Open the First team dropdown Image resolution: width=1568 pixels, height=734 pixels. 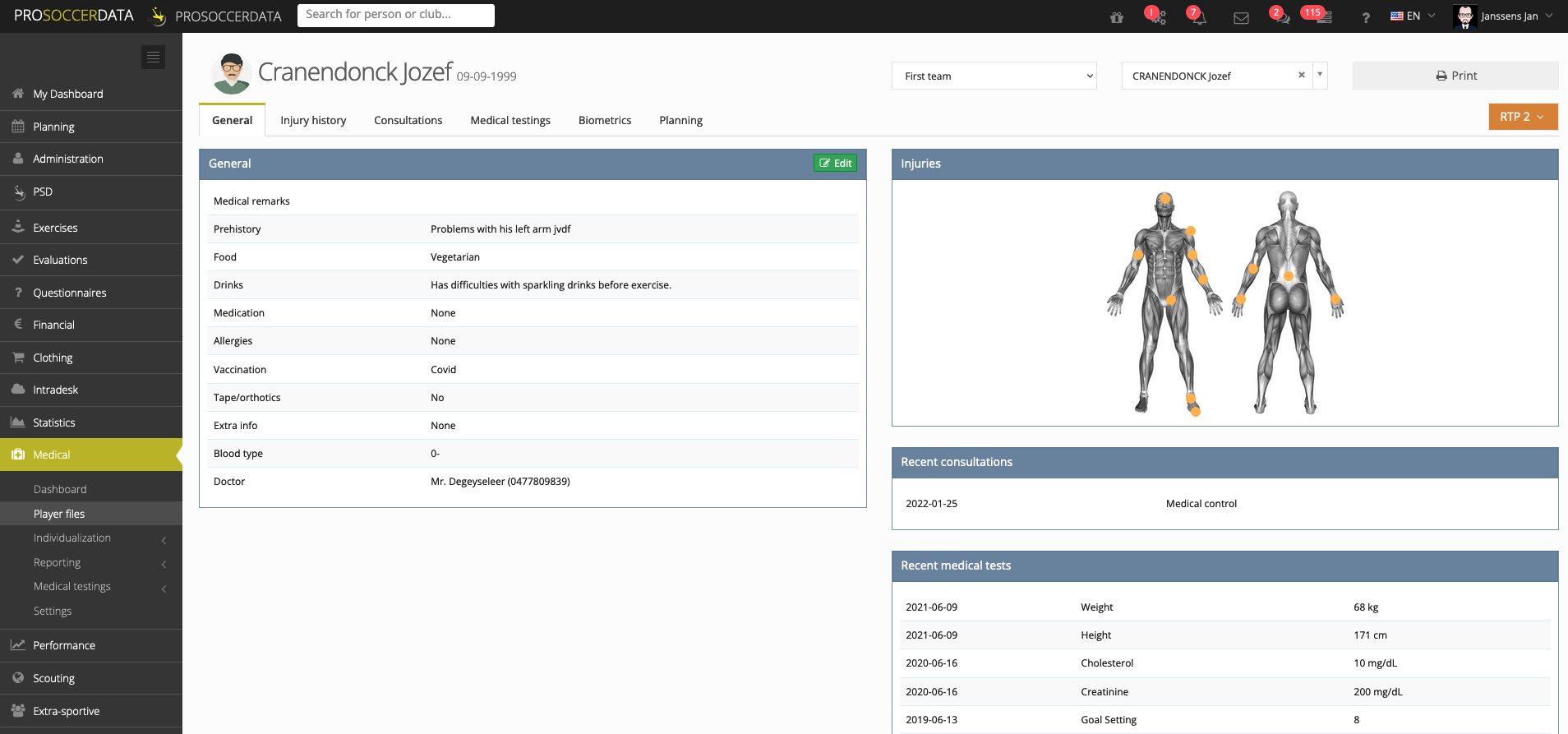(x=994, y=76)
